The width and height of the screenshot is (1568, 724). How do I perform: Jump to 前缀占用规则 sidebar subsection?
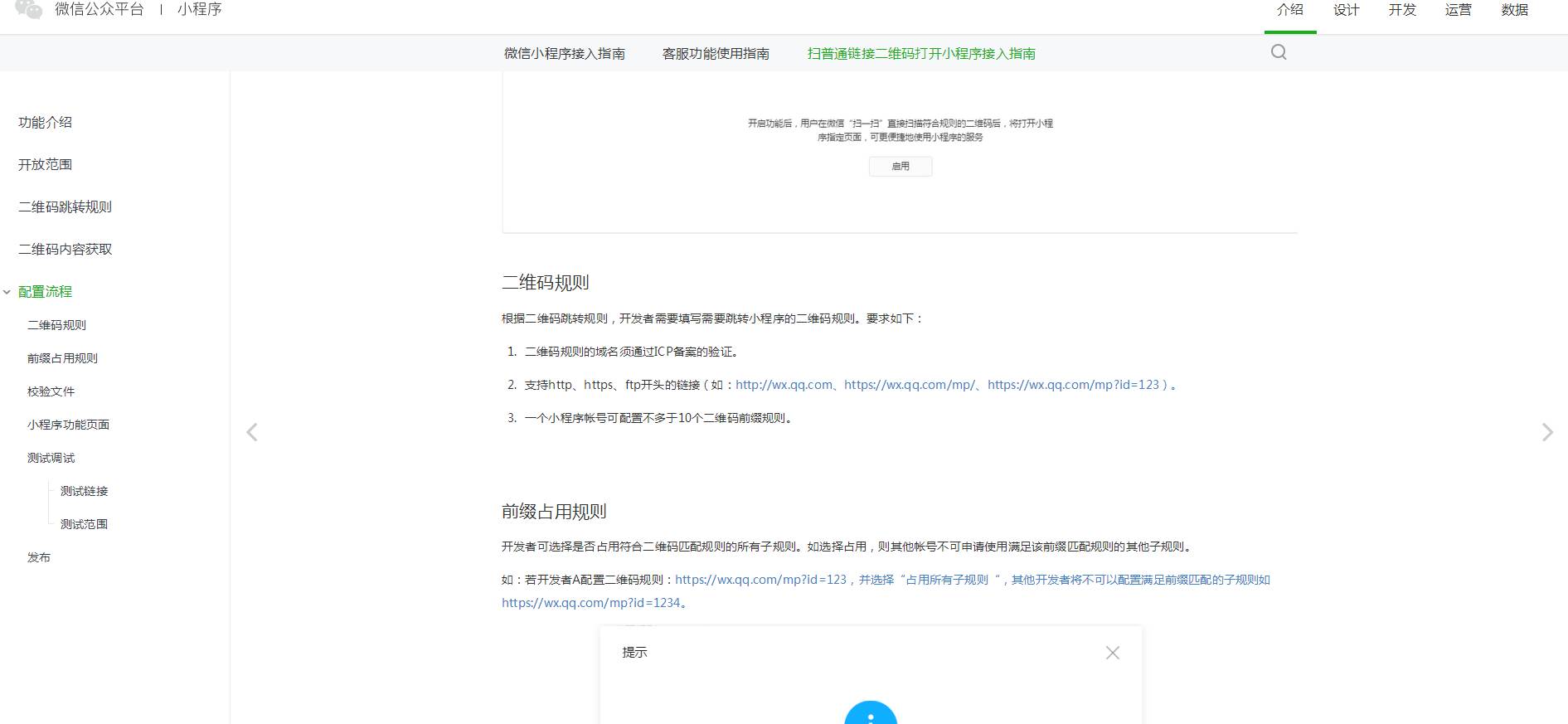pyautogui.click(x=62, y=358)
